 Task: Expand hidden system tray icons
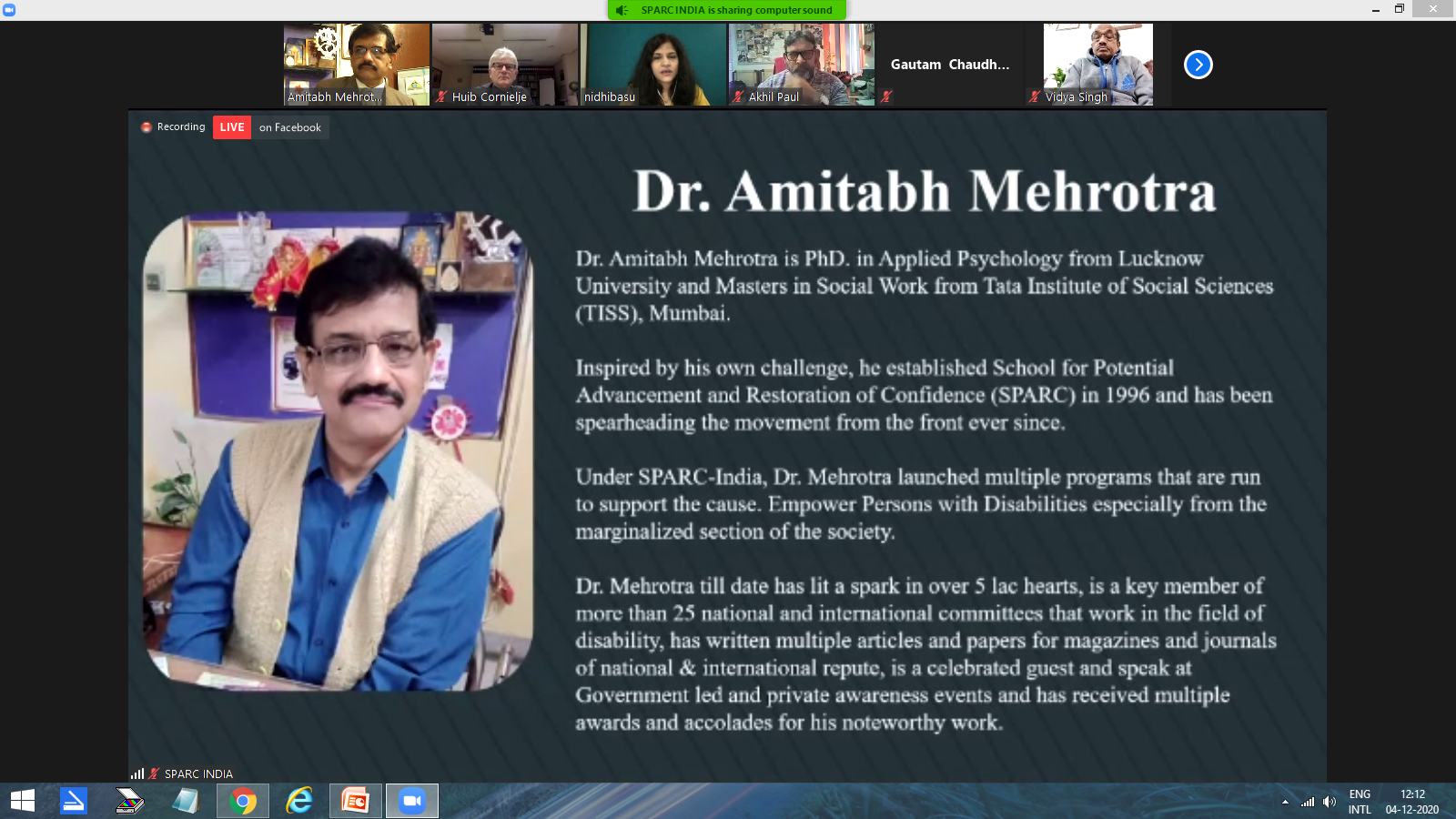(1285, 802)
